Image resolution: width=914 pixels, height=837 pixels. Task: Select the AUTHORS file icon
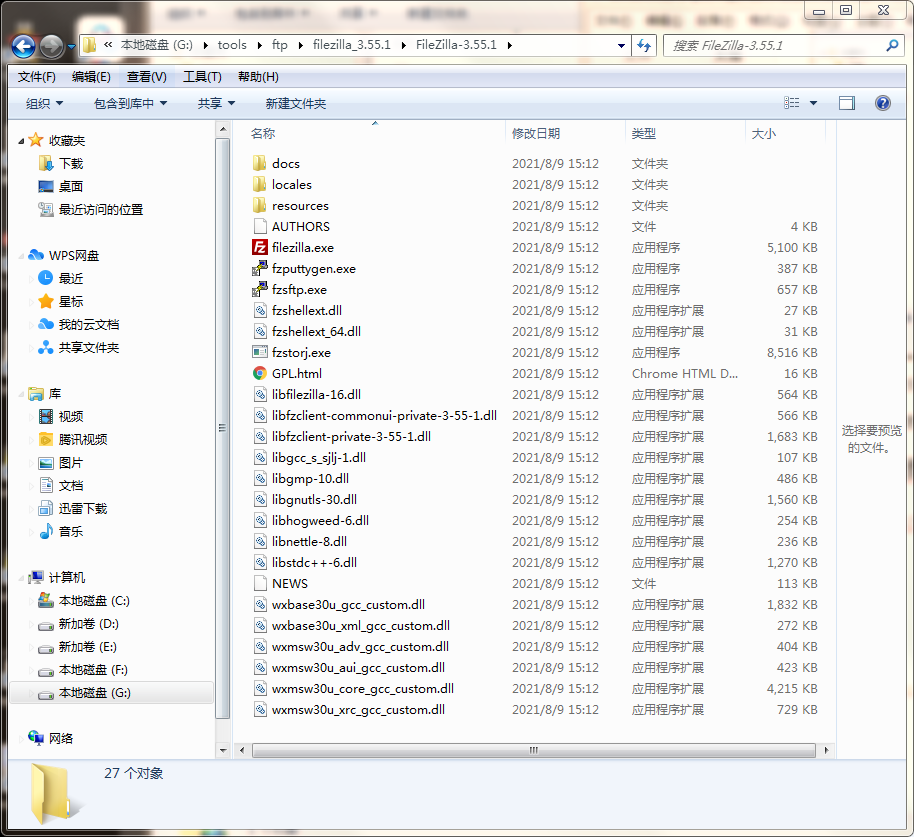(259, 226)
